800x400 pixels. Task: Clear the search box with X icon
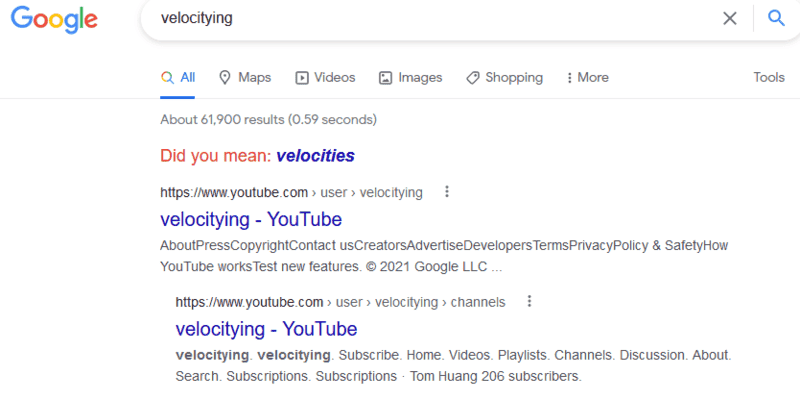point(730,18)
